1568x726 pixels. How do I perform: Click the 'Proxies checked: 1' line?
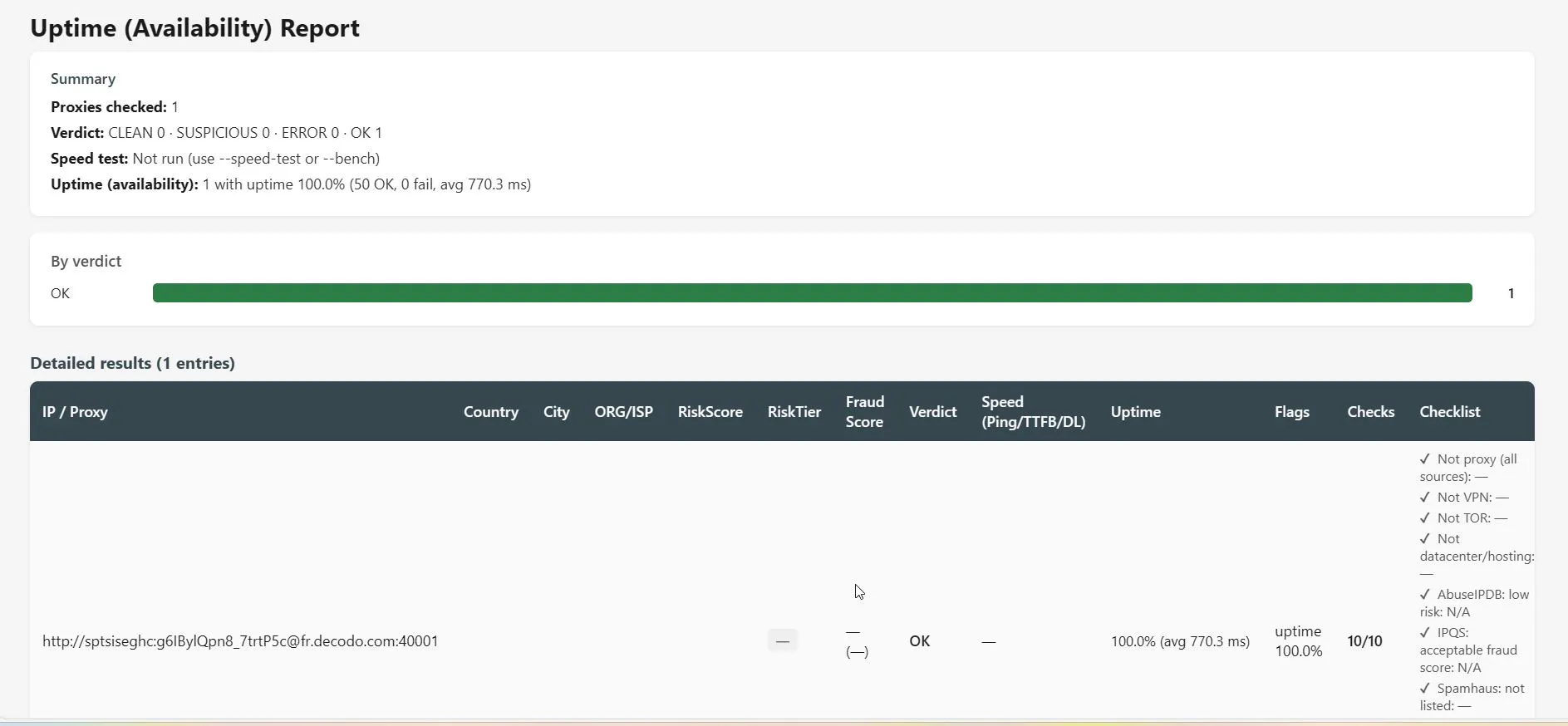[115, 107]
